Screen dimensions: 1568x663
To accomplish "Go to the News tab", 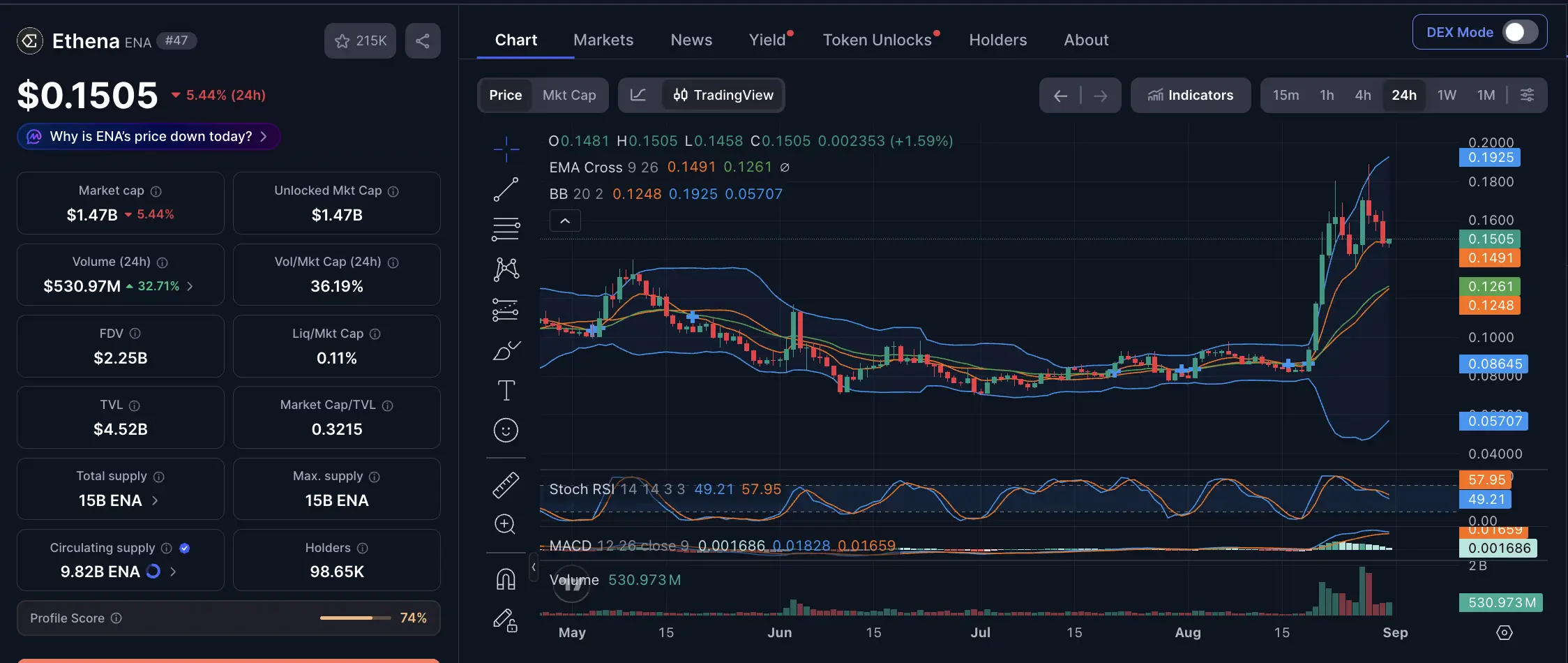I will coord(691,40).
